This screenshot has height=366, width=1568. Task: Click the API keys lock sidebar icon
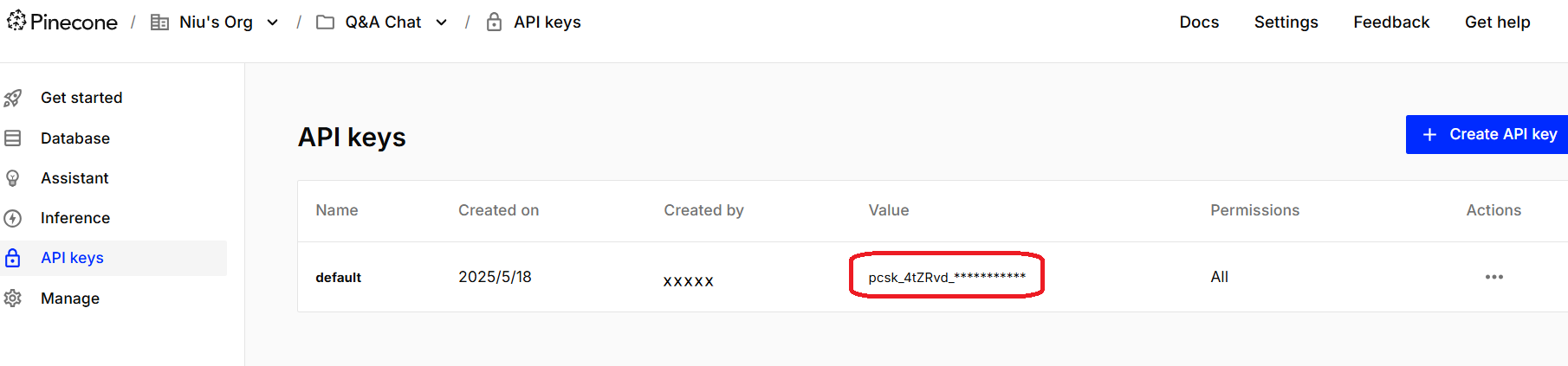(x=13, y=258)
